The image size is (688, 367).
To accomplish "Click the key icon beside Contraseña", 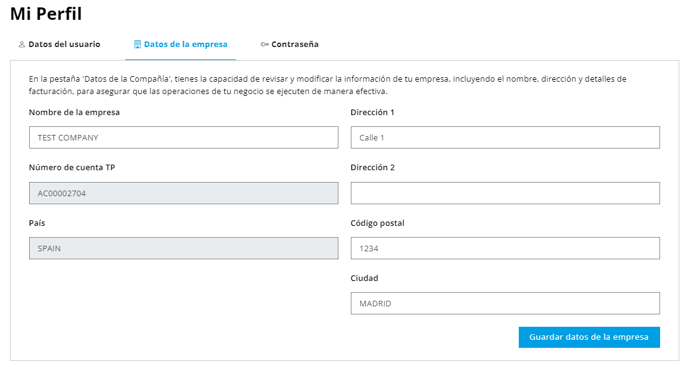I will click(x=265, y=44).
